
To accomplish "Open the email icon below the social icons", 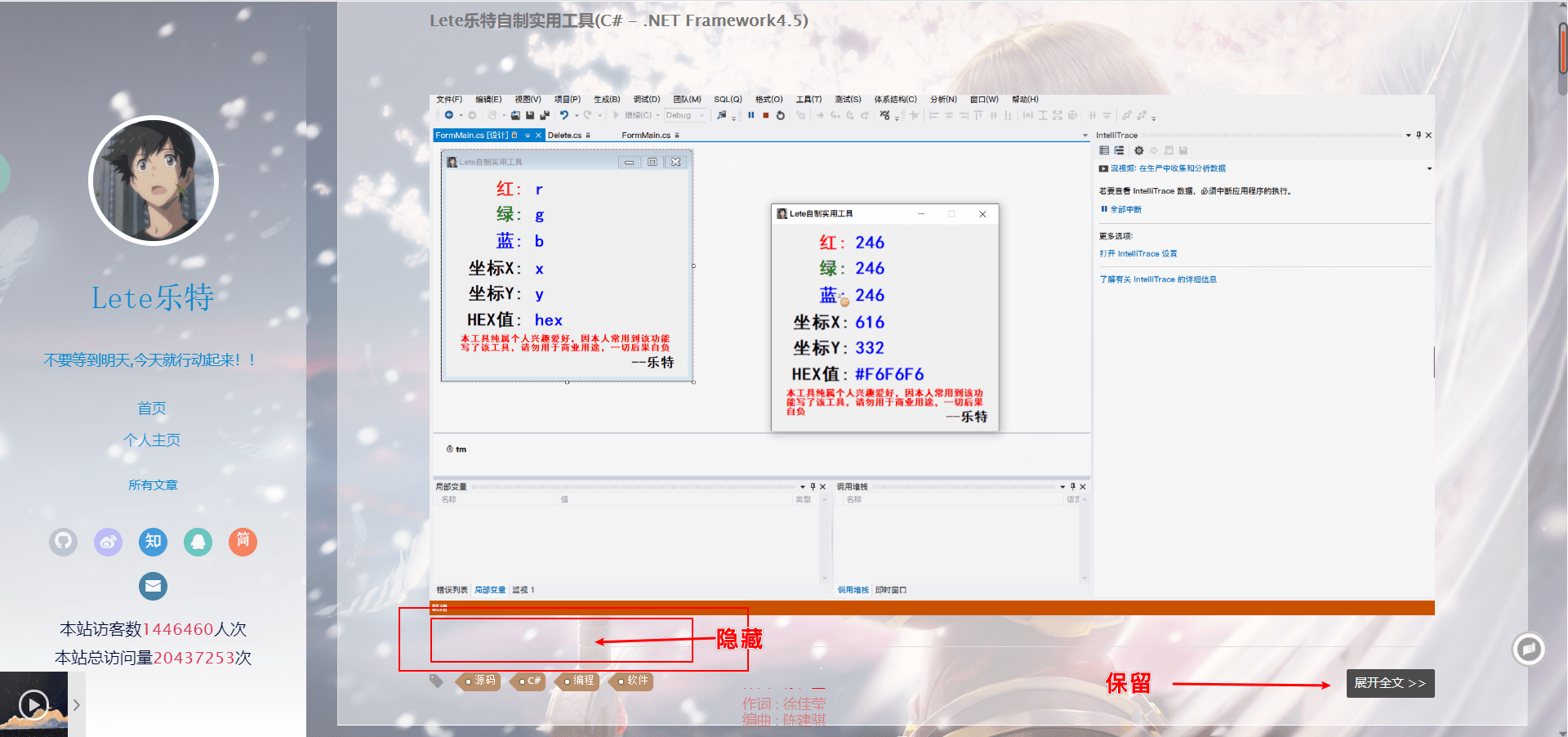I will 153,586.
